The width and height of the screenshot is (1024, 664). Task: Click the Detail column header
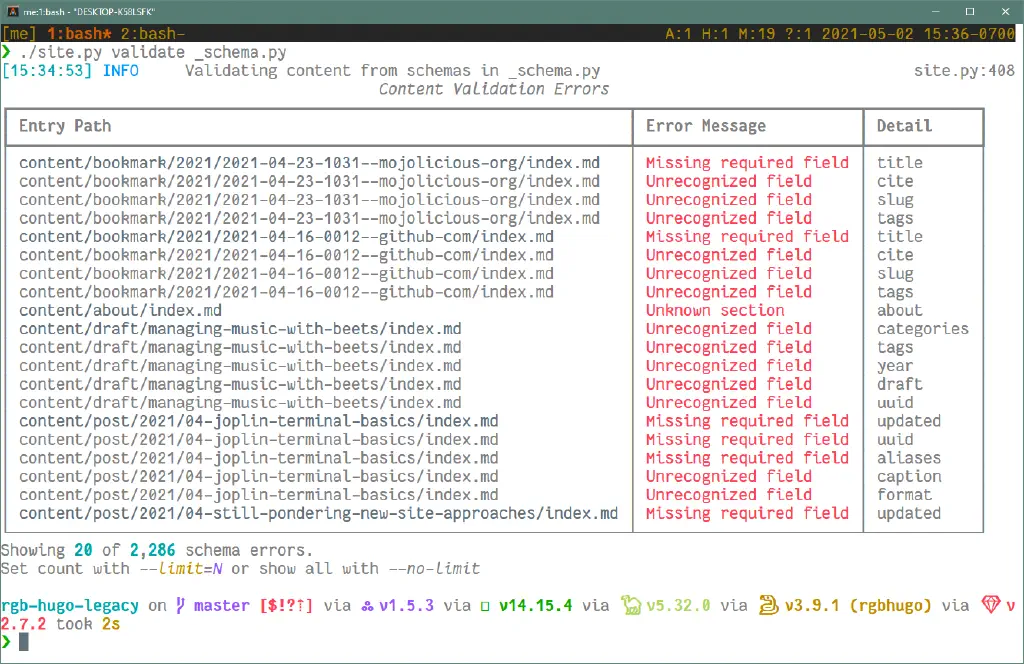point(904,126)
